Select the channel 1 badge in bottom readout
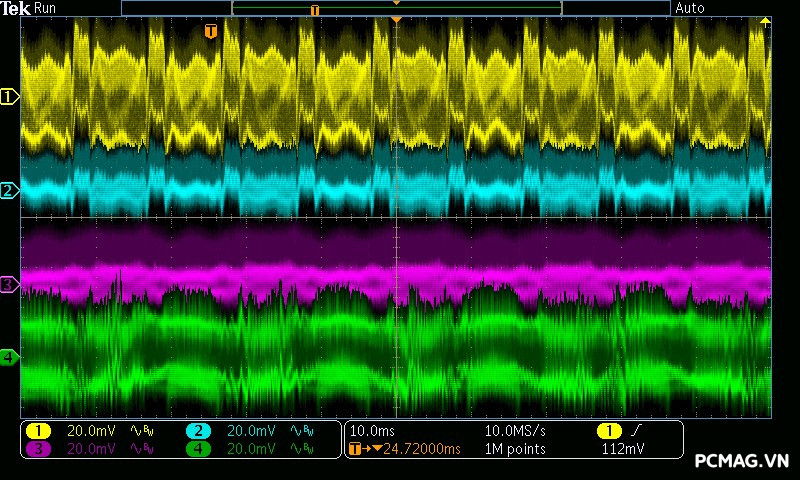 pyautogui.click(x=38, y=431)
